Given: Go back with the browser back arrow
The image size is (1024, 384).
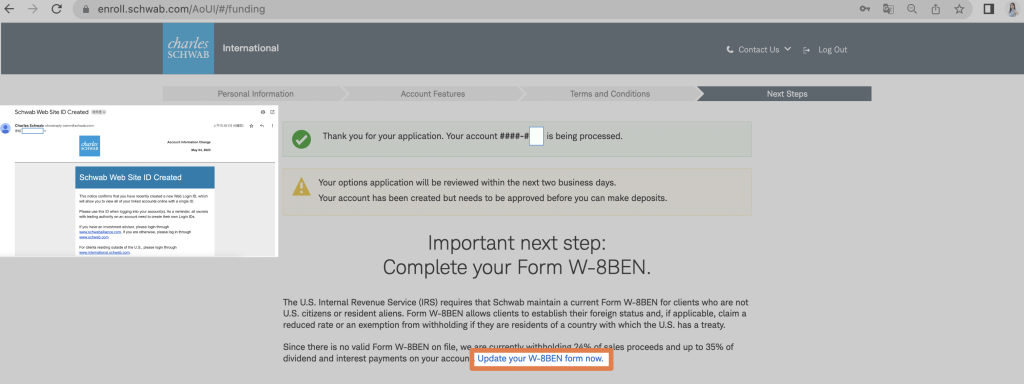Looking at the screenshot, I should [x=9, y=9].
